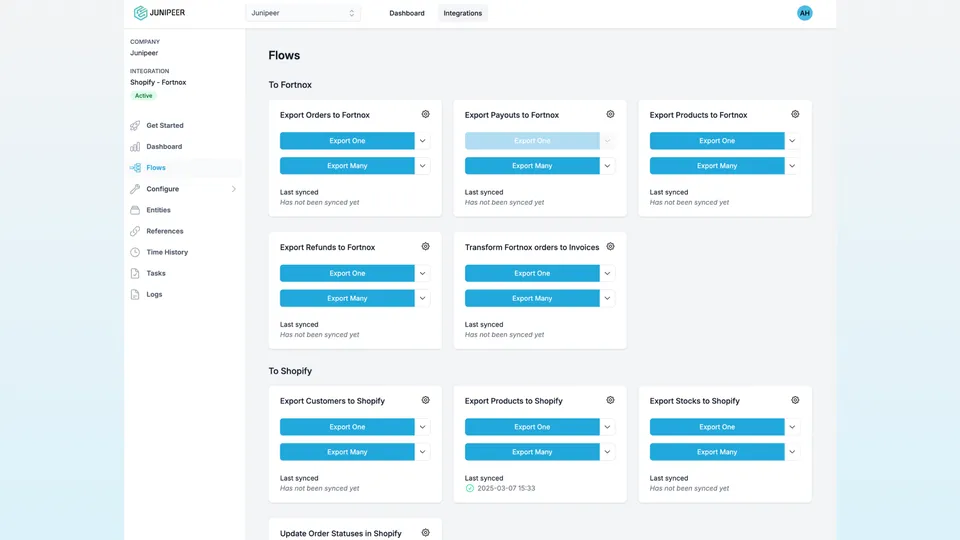The width and height of the screenshot is (960, 540).
Task: Expand Export Many options for Payouts to Fortnox
Action: [607, 166]
